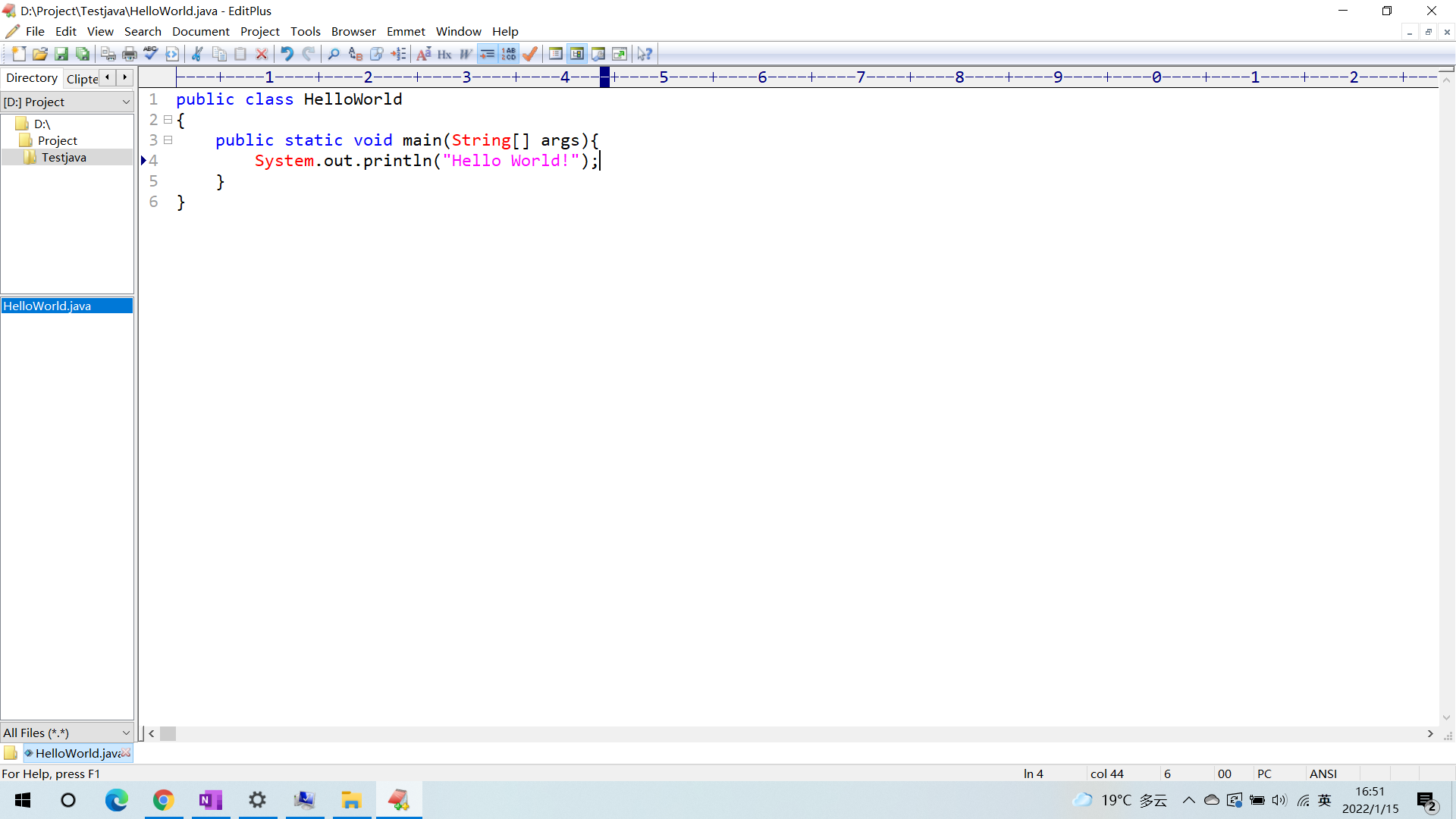Click the Print toolbar icon
Viewport: 1456px width, 819px height.
[x=130, y=54]
